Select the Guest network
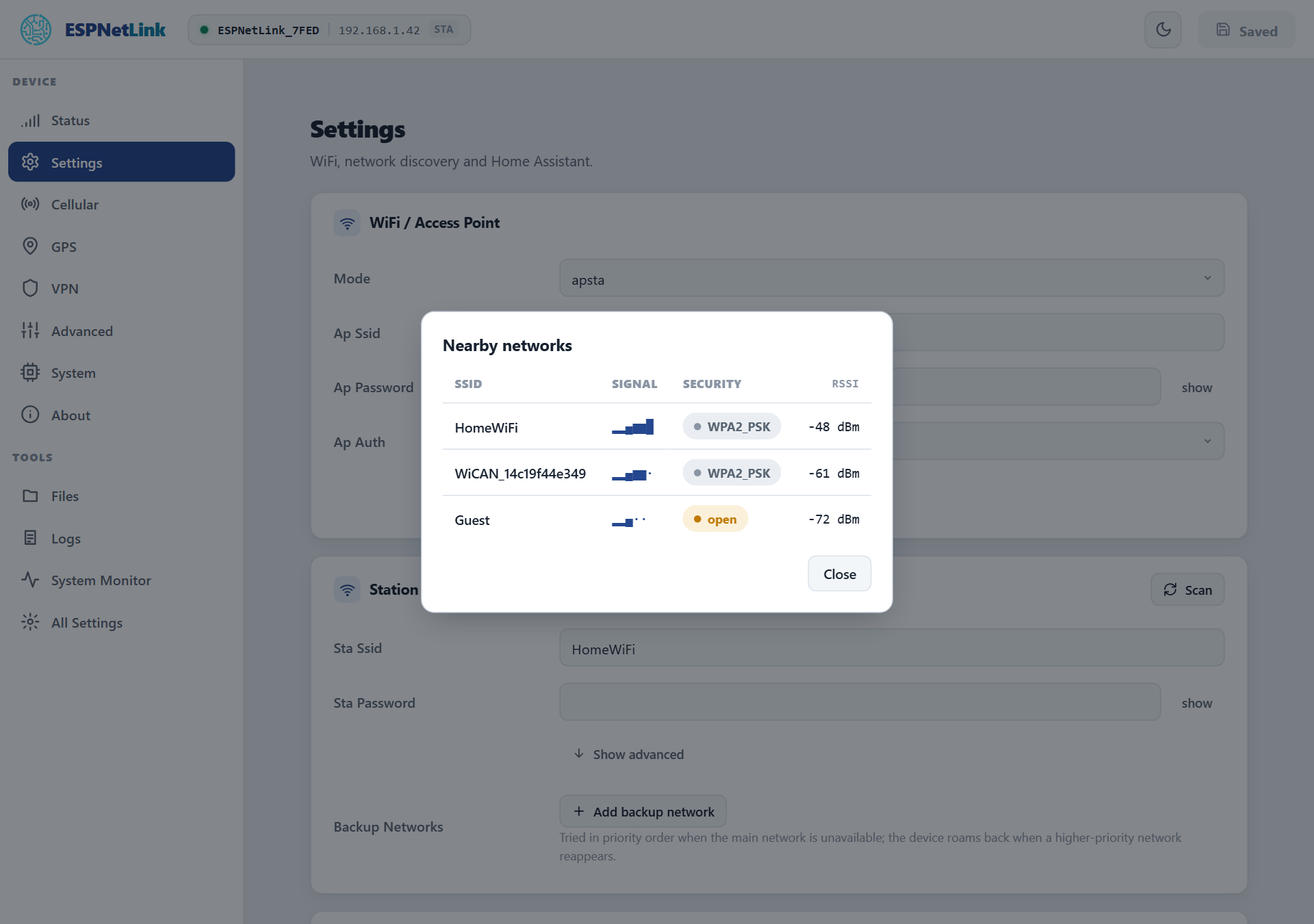The width and height of the screenshot is (1314, 924). [656, 519]
